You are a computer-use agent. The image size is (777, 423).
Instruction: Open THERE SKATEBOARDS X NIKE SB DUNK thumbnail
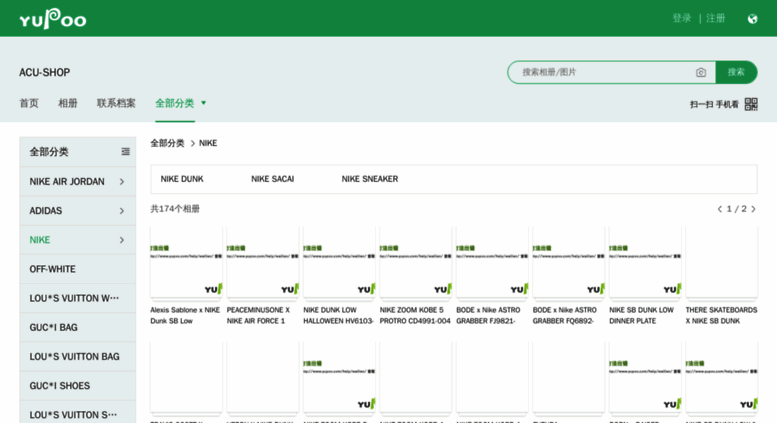[x=722, y=263]
